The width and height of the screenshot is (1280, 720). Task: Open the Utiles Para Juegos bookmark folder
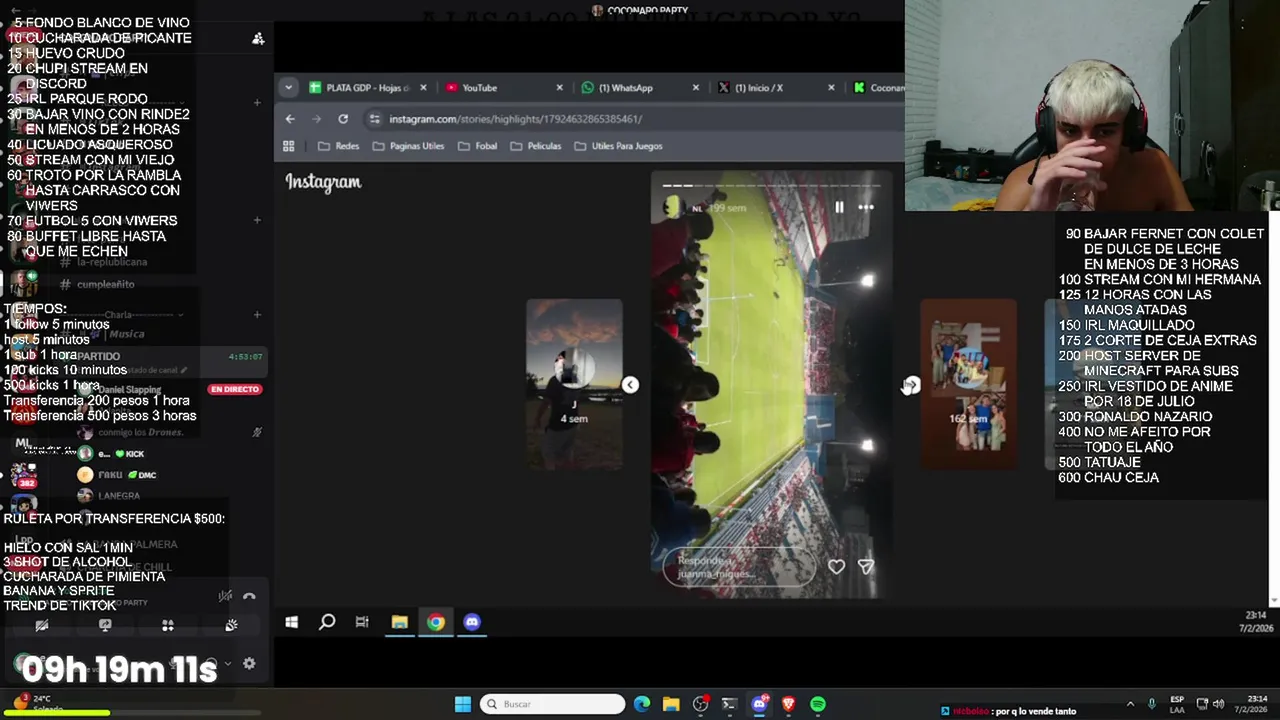point(618,146)
